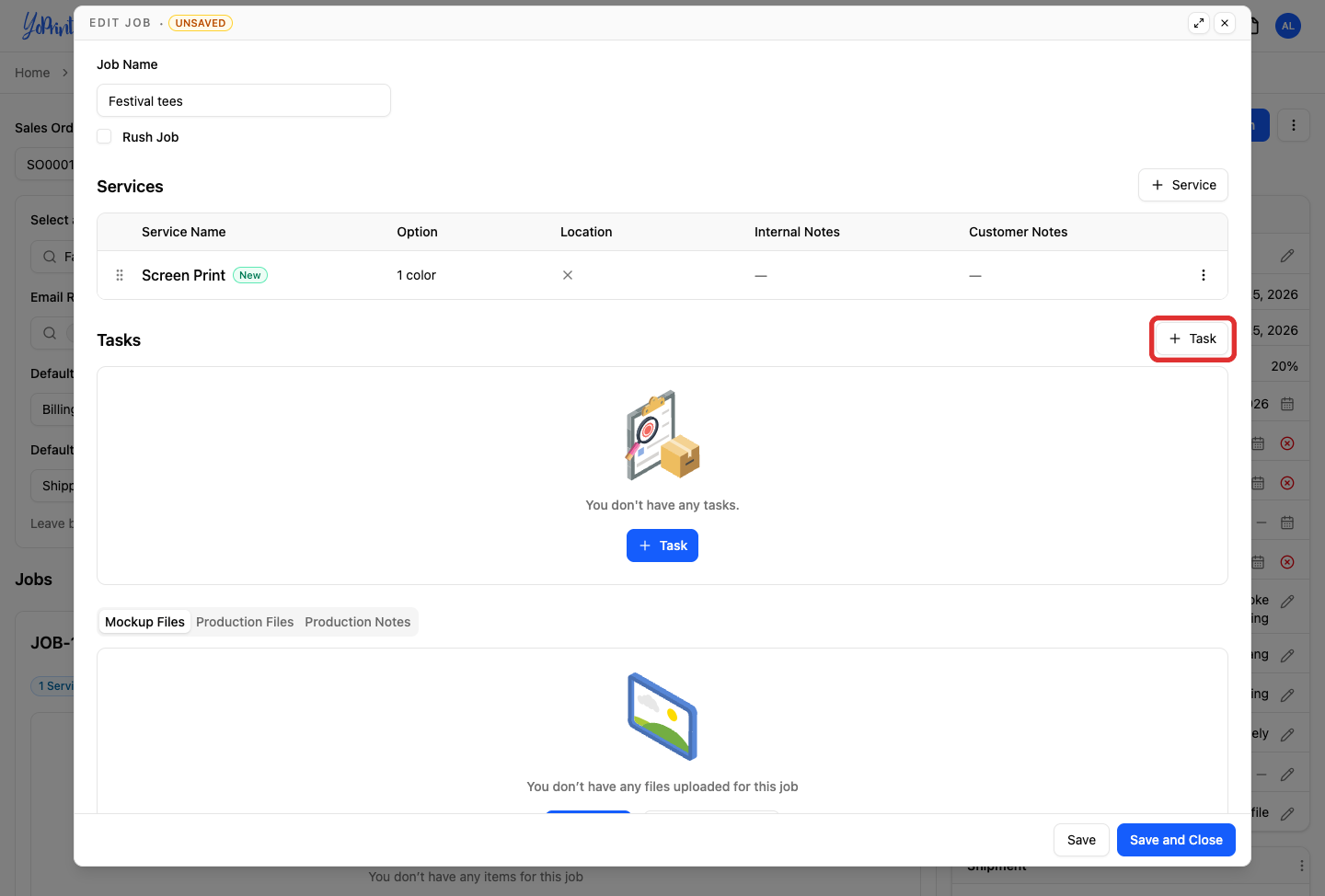
Task: Click the Screen Print service name
Action: [x=183, y=275]
